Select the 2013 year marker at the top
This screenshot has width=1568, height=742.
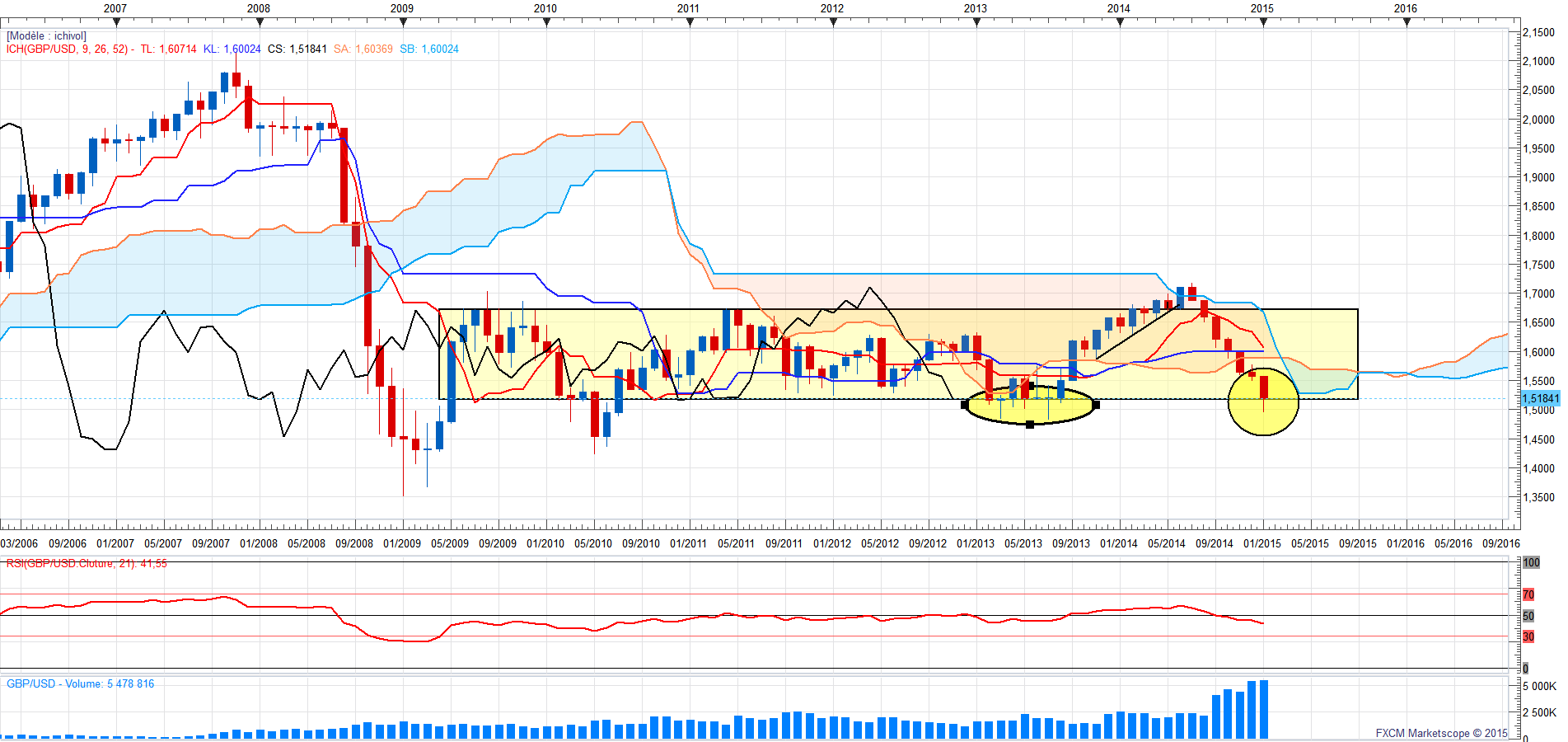(x=976, y=8)
